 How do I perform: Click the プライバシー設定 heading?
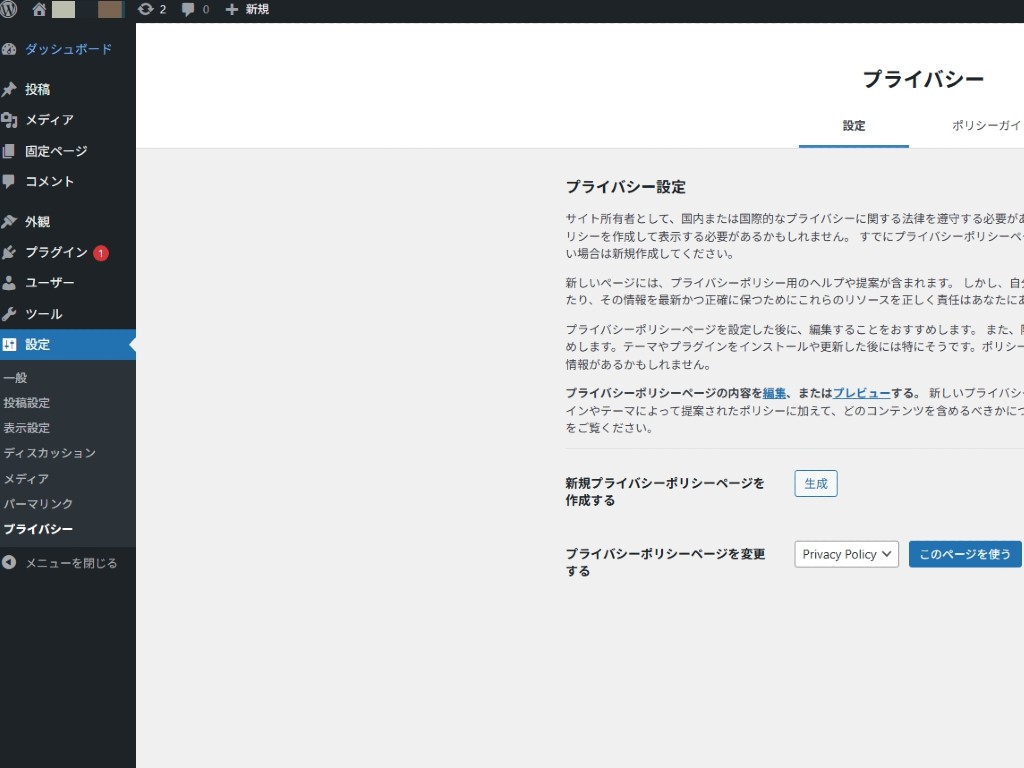point(626,187)
